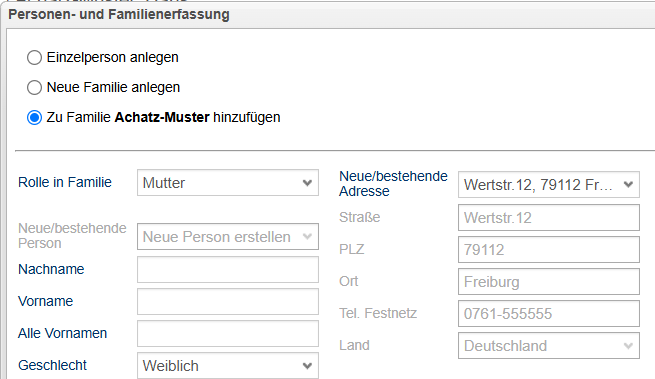Click the Ort label

[349, 281]
